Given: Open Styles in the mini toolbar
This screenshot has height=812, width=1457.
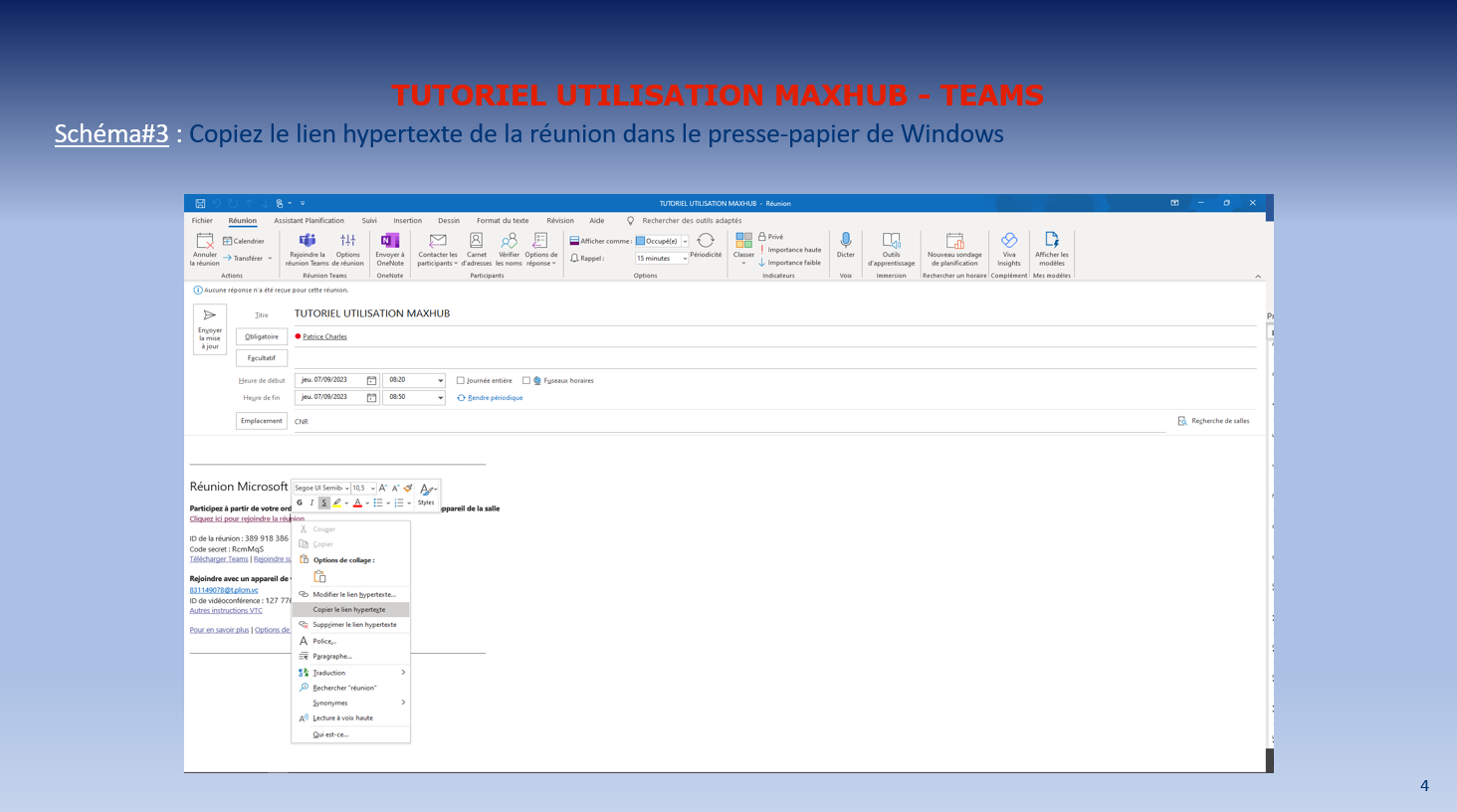Looking at the screenshot, I should click(427, 494).
